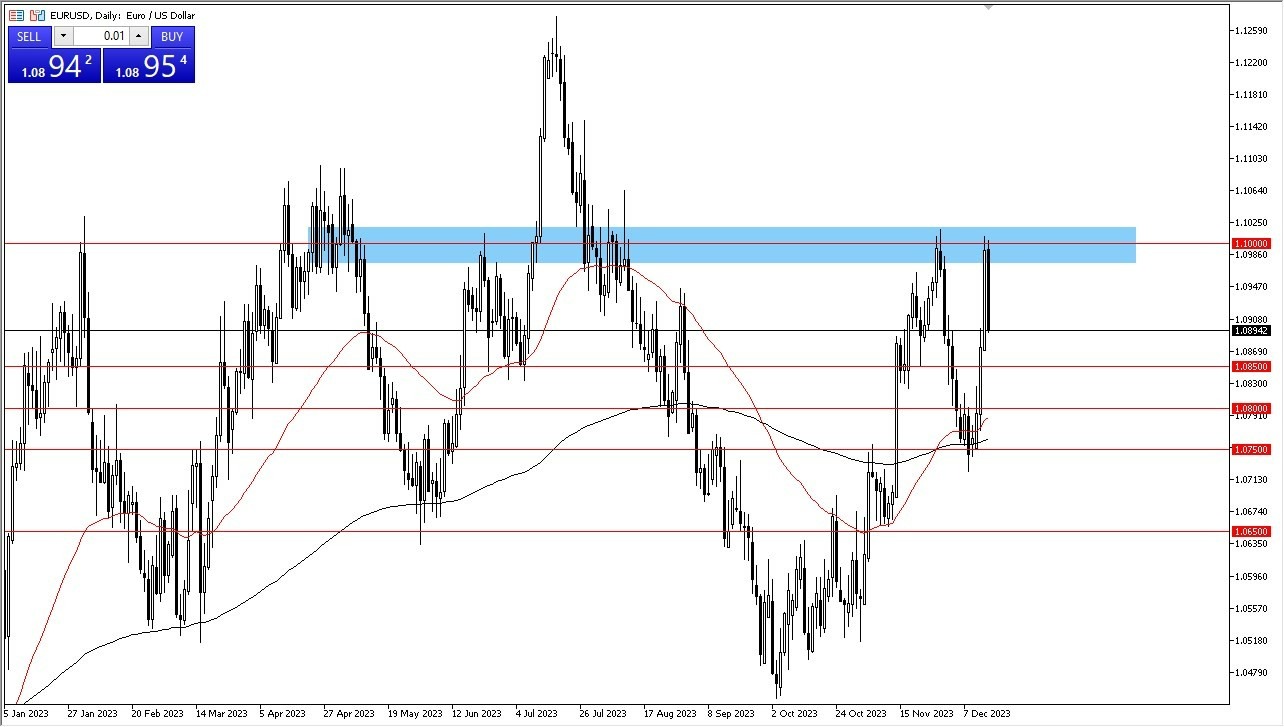
Task: Select the 1.08500 red price level label
Action: pos(1251,367)
